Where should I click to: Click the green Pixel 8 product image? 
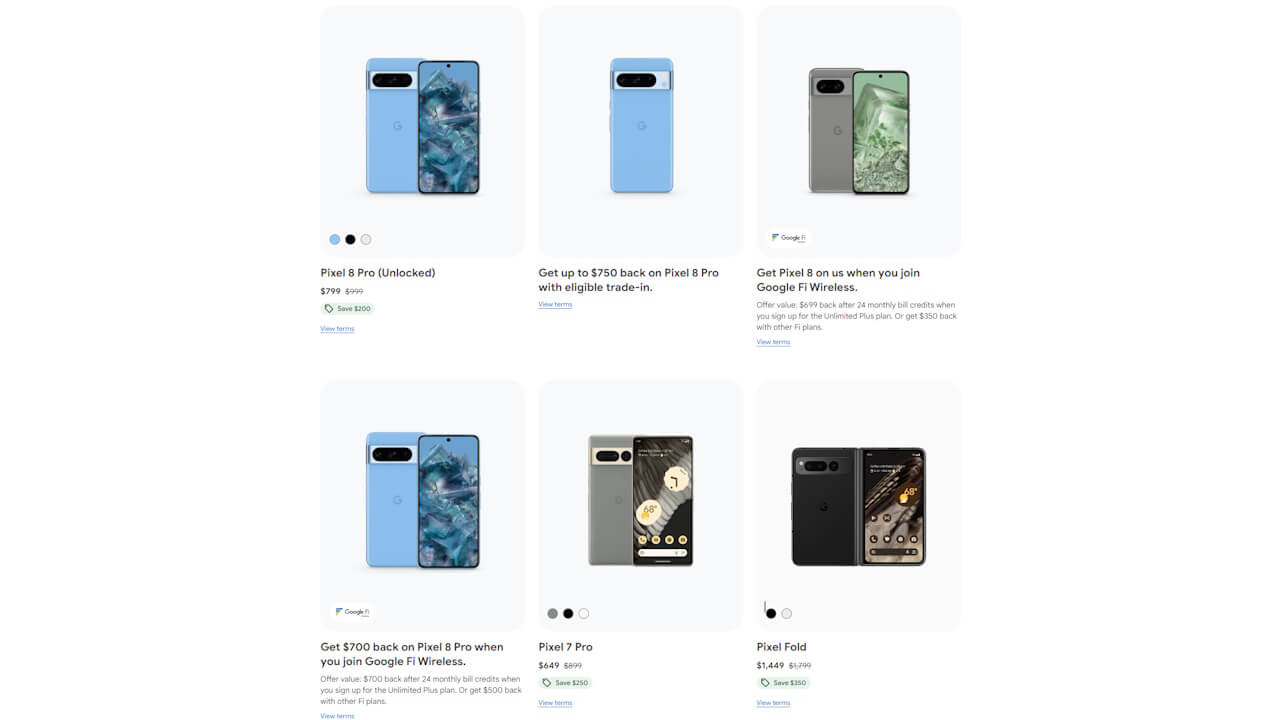pos(858,128)
